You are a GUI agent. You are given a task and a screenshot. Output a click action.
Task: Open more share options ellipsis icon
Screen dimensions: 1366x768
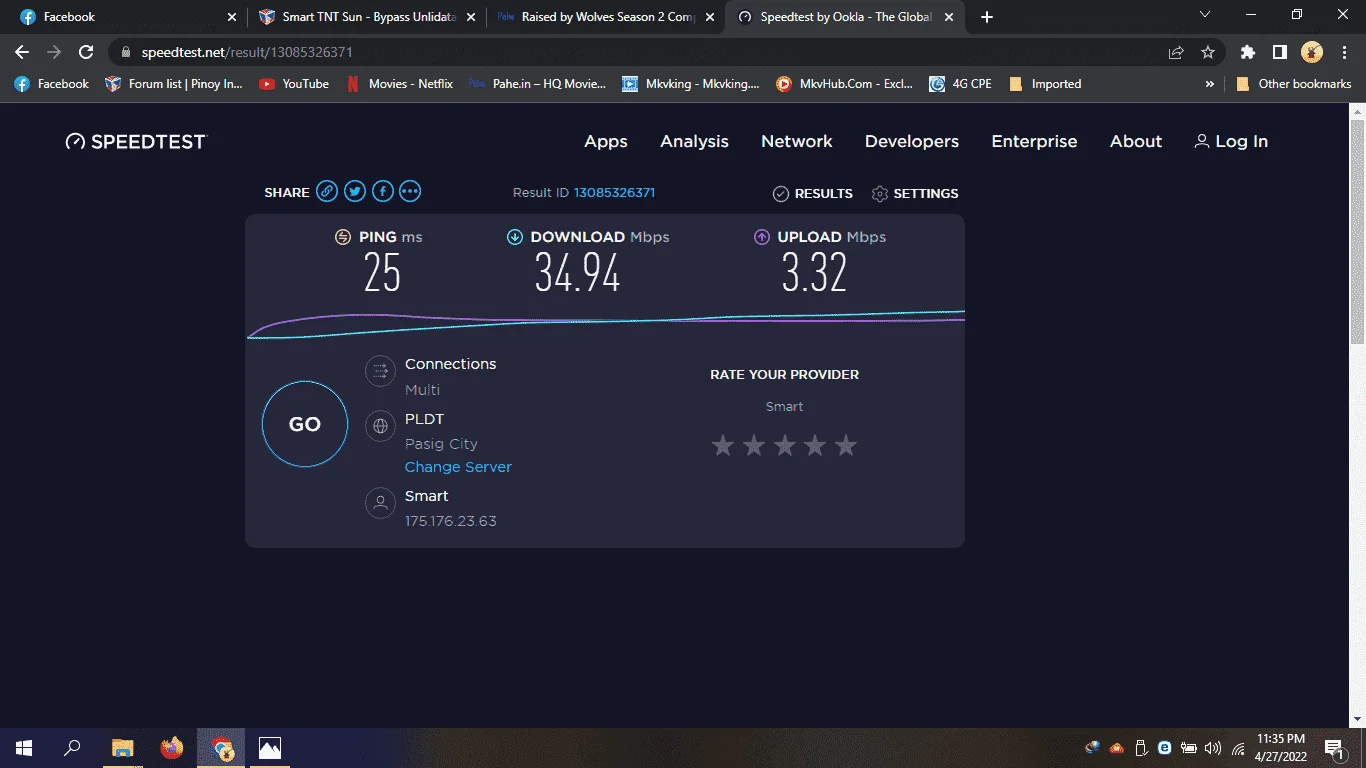(x=410, y=192)
